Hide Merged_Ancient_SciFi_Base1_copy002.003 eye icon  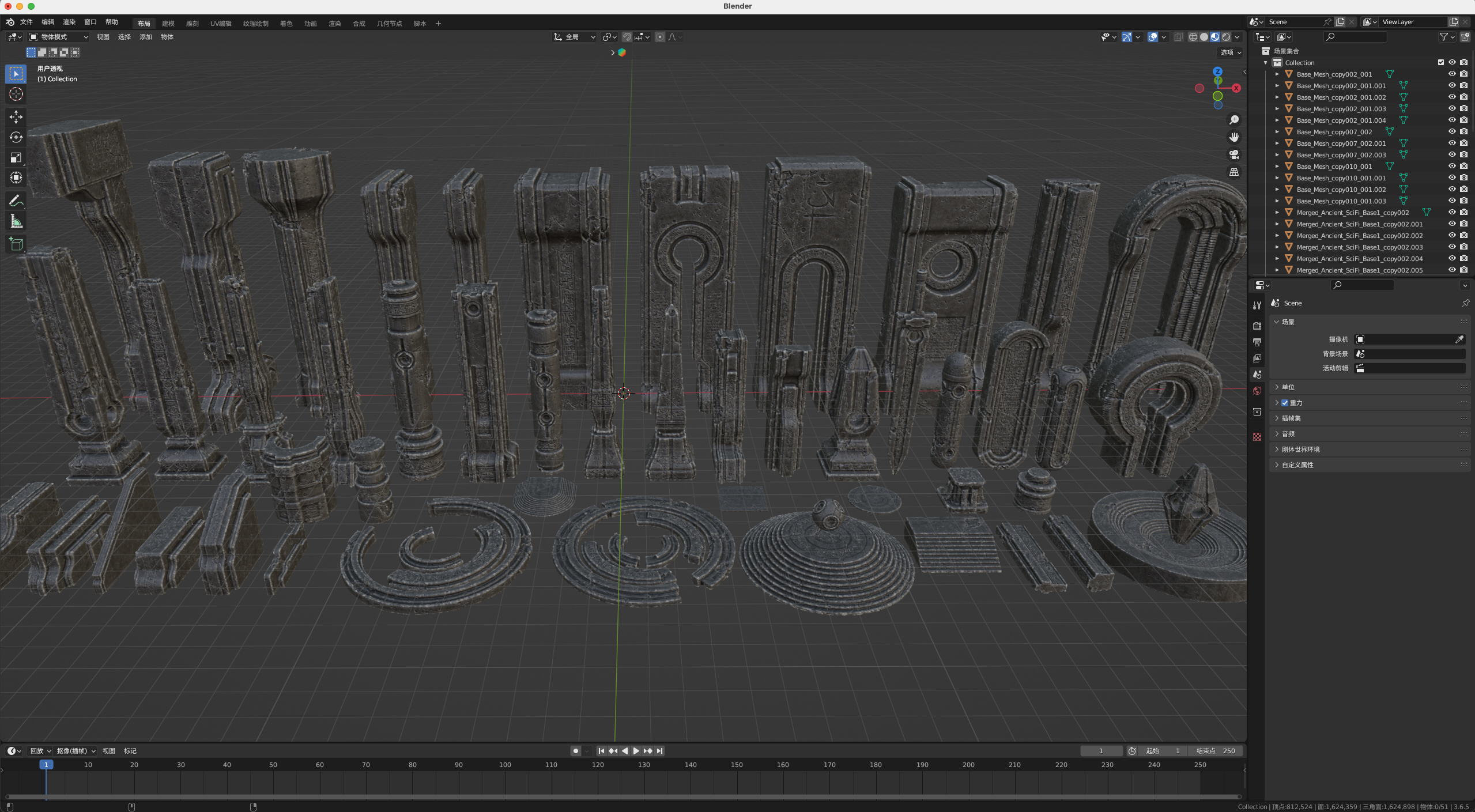point(1452,247)
